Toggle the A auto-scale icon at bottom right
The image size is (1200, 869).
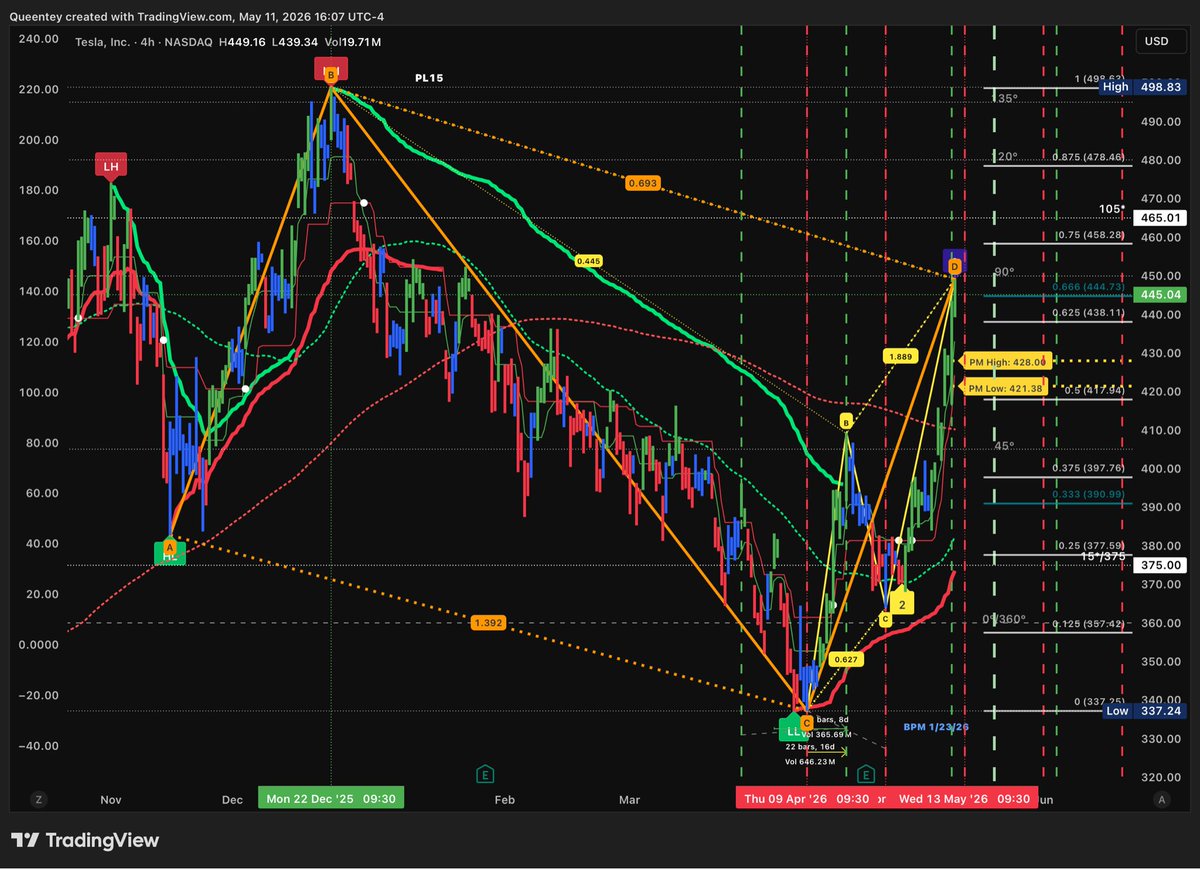[1161, 799]
